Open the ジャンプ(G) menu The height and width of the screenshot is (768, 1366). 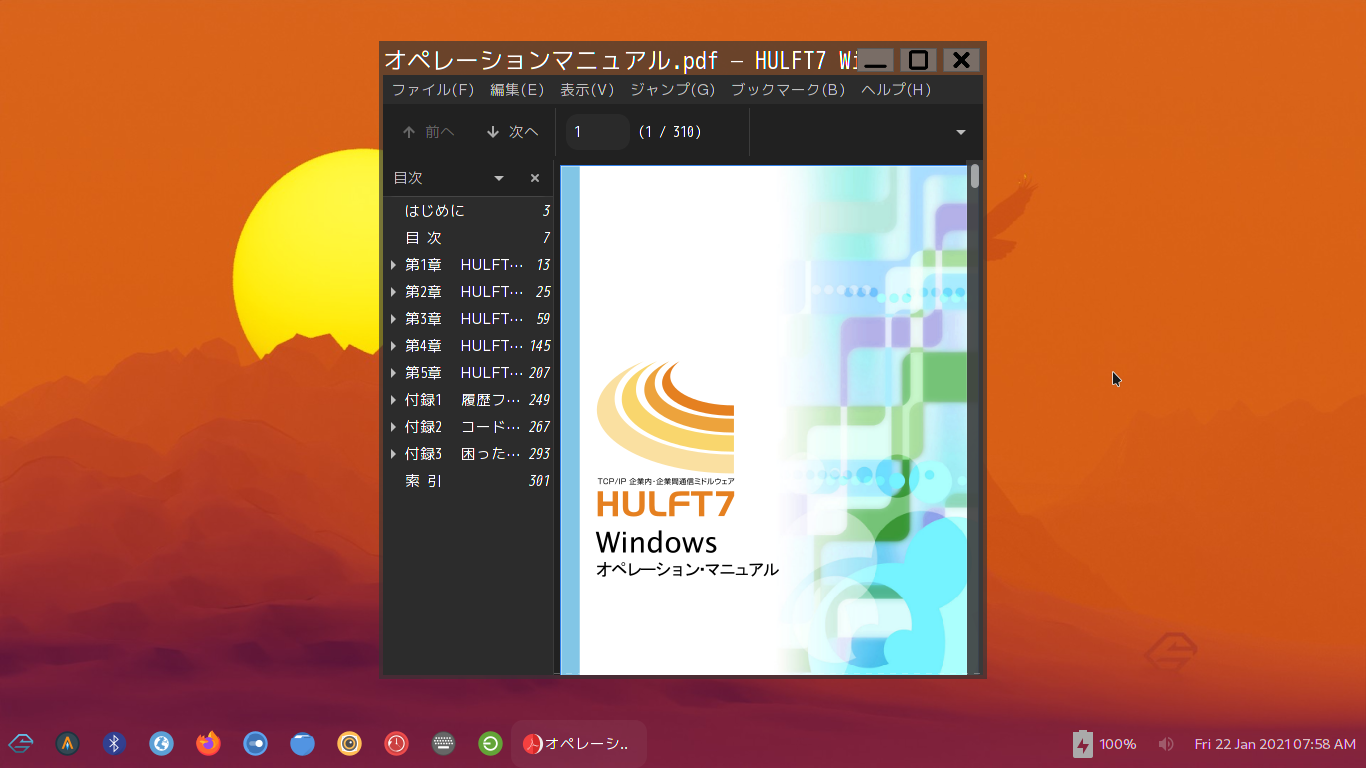[672, 90]
